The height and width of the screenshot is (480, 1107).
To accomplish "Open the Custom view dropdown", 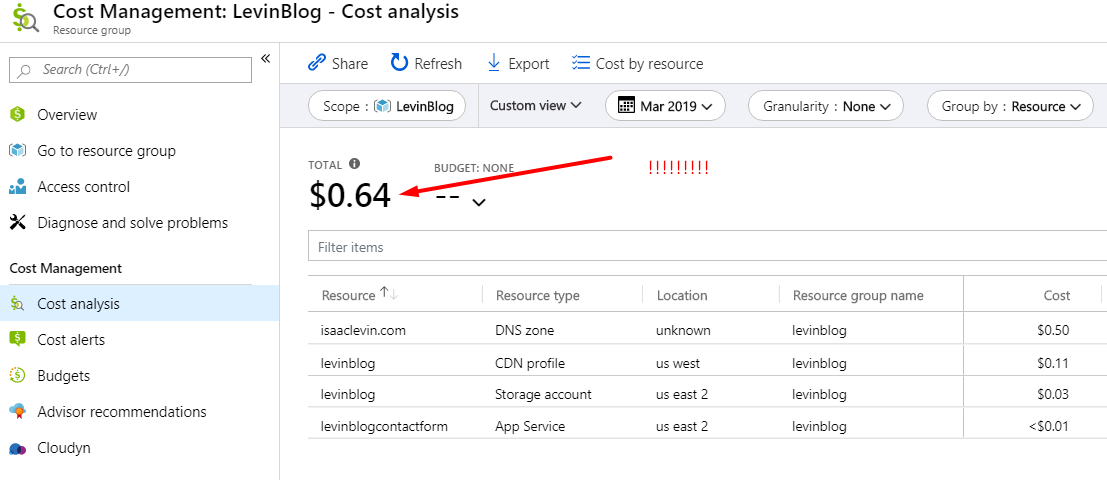I will 535,106.
